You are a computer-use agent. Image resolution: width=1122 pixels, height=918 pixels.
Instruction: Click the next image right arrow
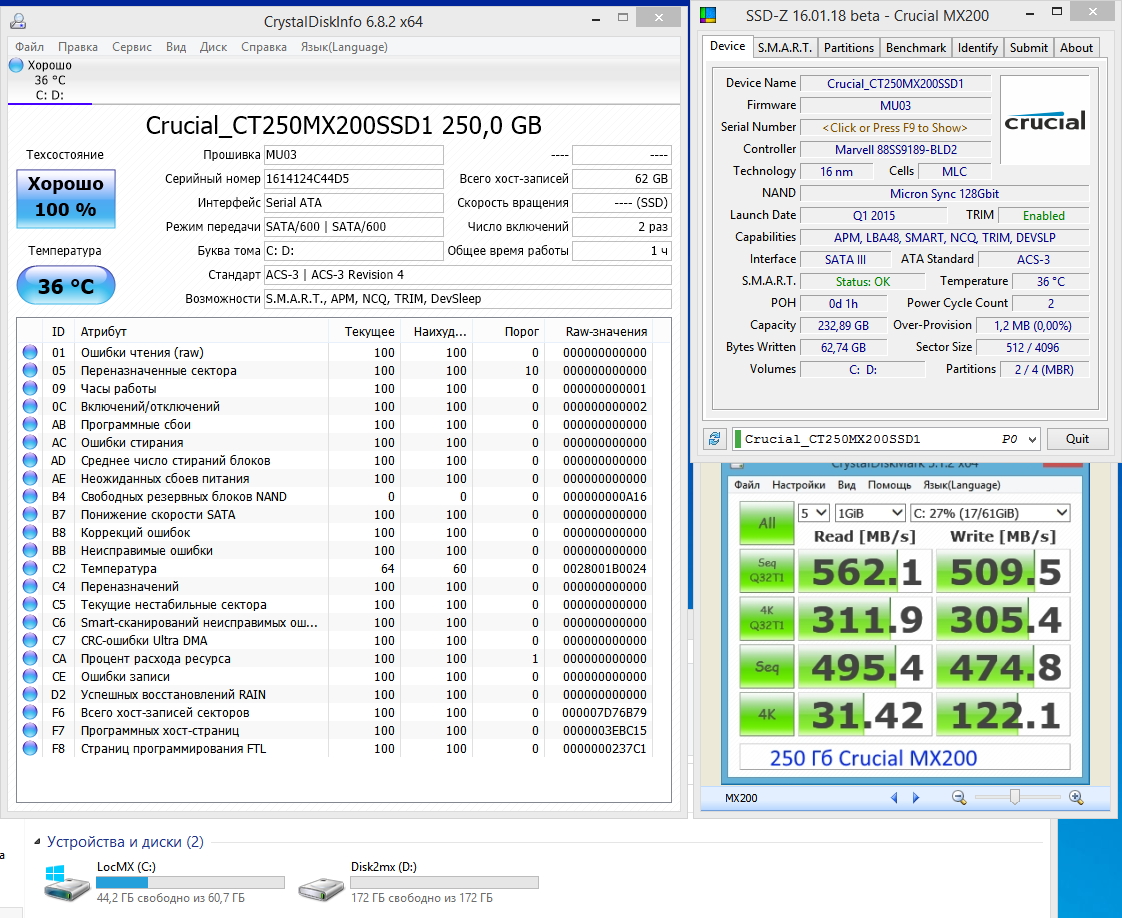pyautogui.click(x=916, y=797)
